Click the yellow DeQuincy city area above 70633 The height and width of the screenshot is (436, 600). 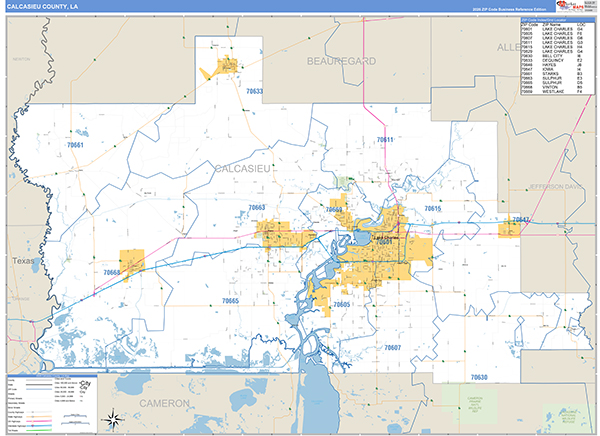click(x=226, y=67)
